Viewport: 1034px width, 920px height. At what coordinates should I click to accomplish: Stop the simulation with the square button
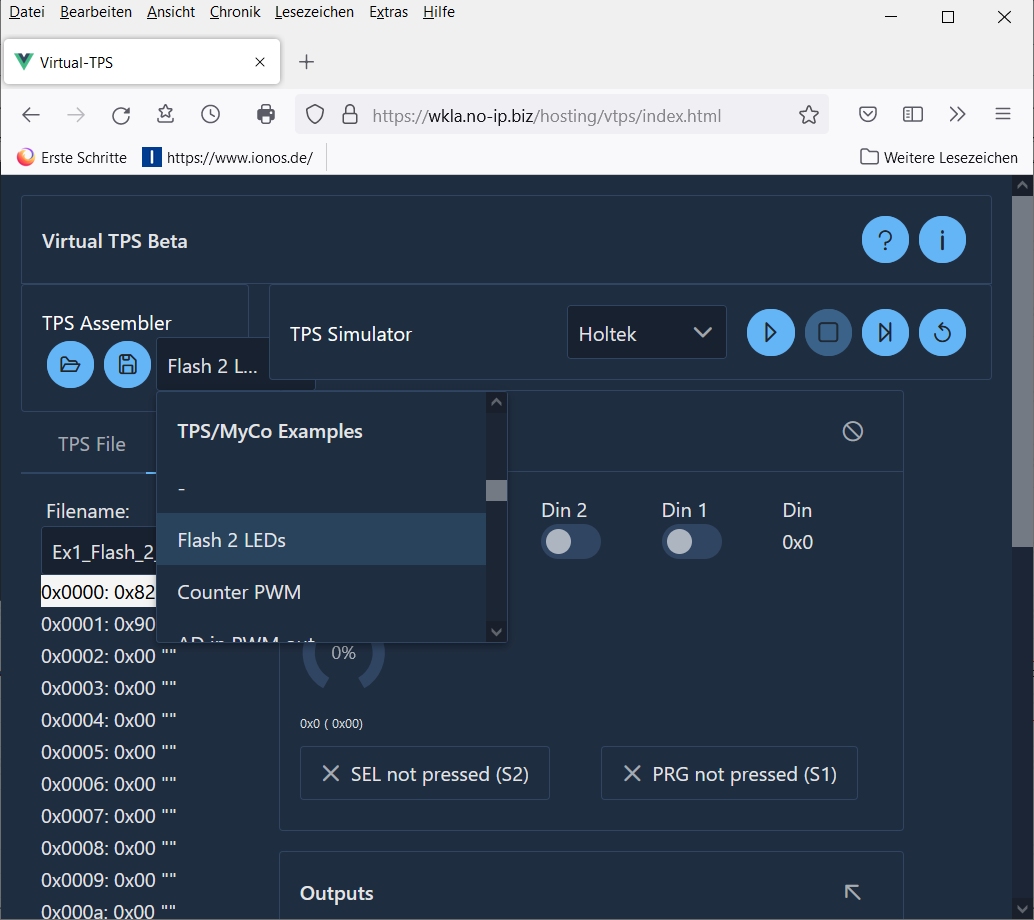828,333
